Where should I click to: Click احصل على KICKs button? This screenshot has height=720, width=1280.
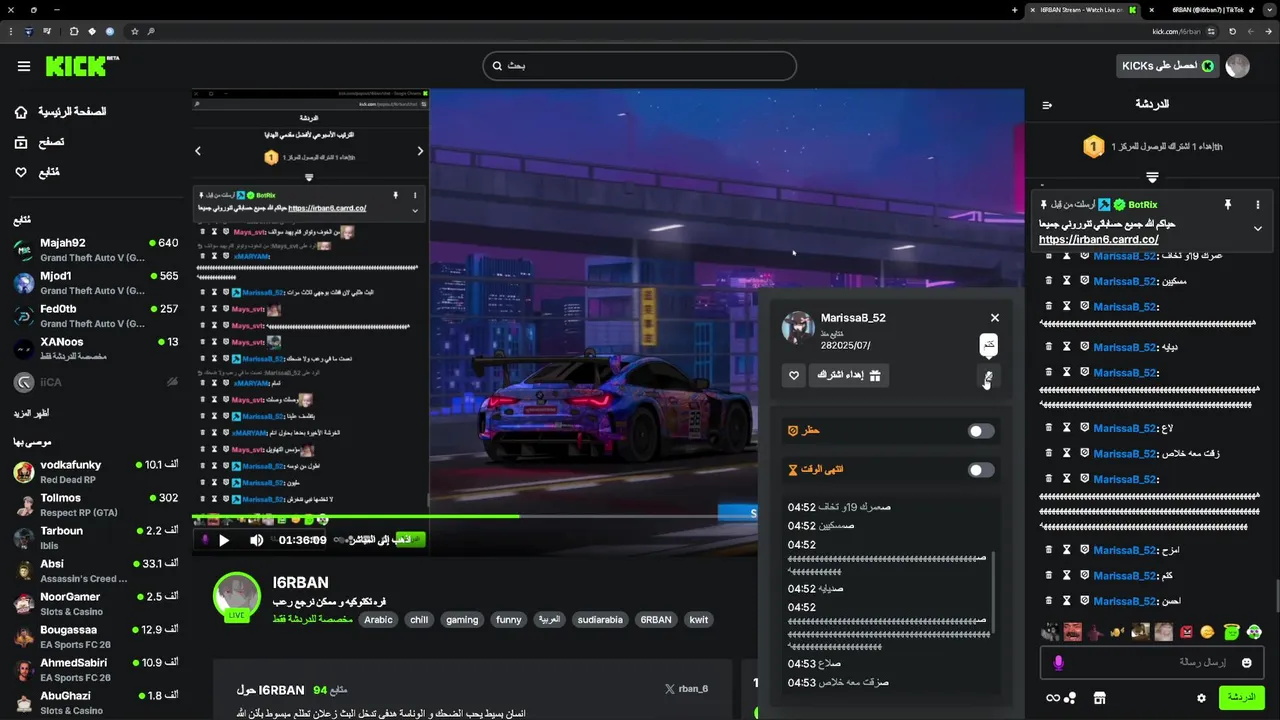click(x=1168, y=66)
